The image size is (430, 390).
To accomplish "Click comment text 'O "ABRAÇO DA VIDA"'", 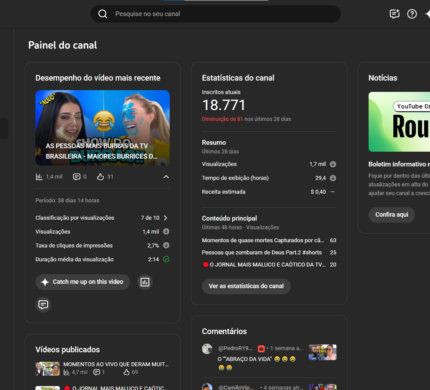I will click(x=245, y=359).
